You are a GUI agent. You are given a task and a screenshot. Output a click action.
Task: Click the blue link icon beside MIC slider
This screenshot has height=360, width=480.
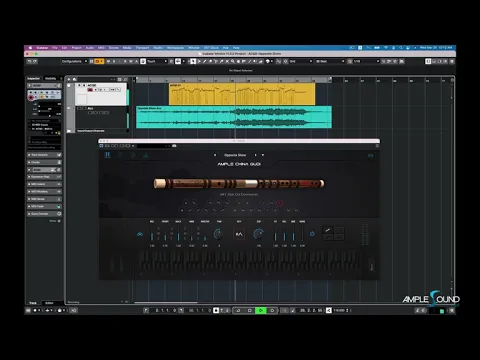(140, 234)
